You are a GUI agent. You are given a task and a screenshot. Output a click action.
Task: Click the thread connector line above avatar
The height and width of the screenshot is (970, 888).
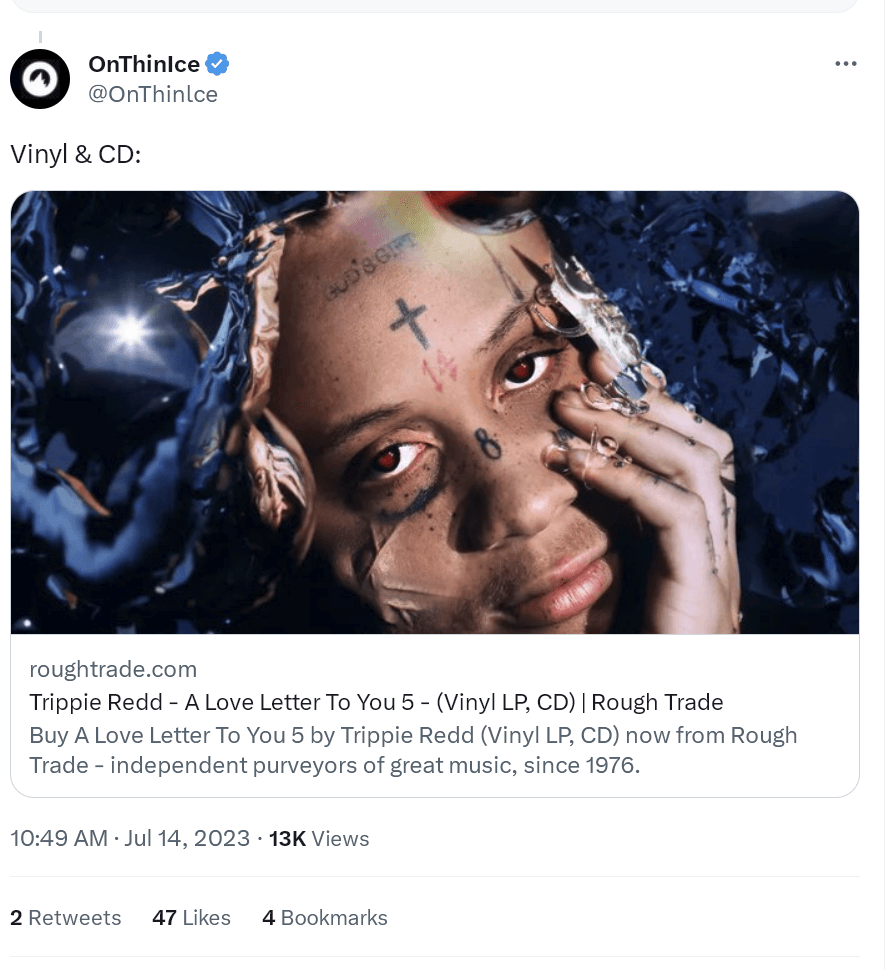pyautogui.click(x=40, y=38)
